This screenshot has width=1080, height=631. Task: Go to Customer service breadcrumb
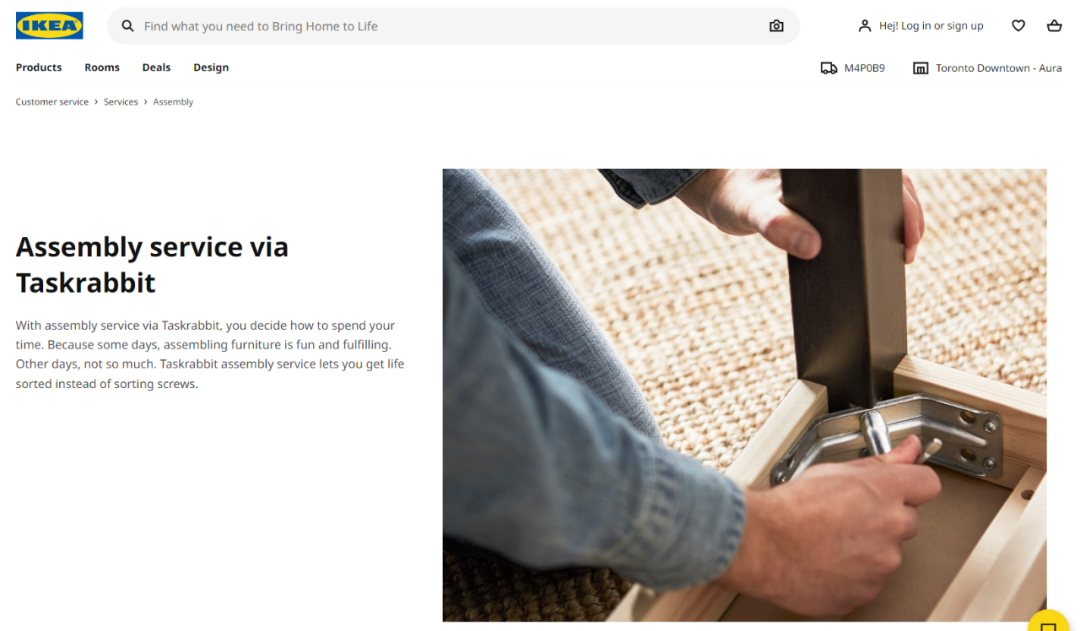52,102
